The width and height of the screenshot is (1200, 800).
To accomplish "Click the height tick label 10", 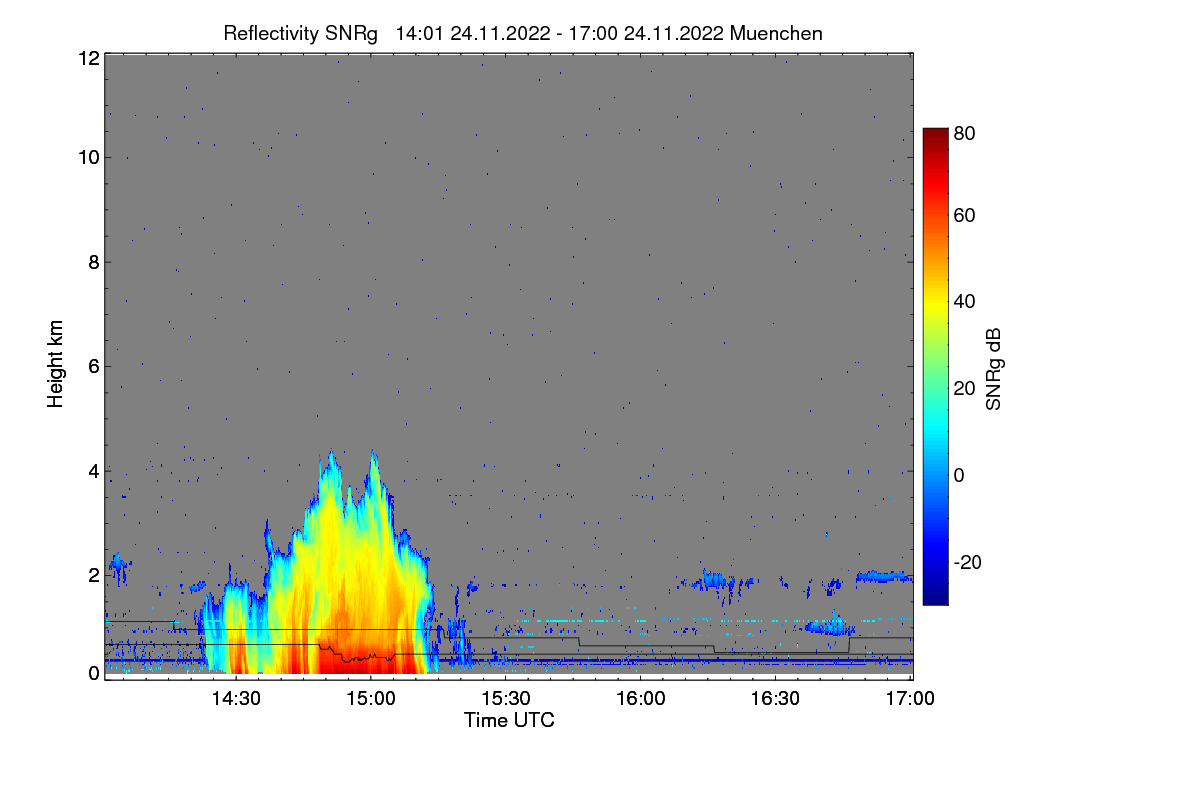I will pos(88,157).
